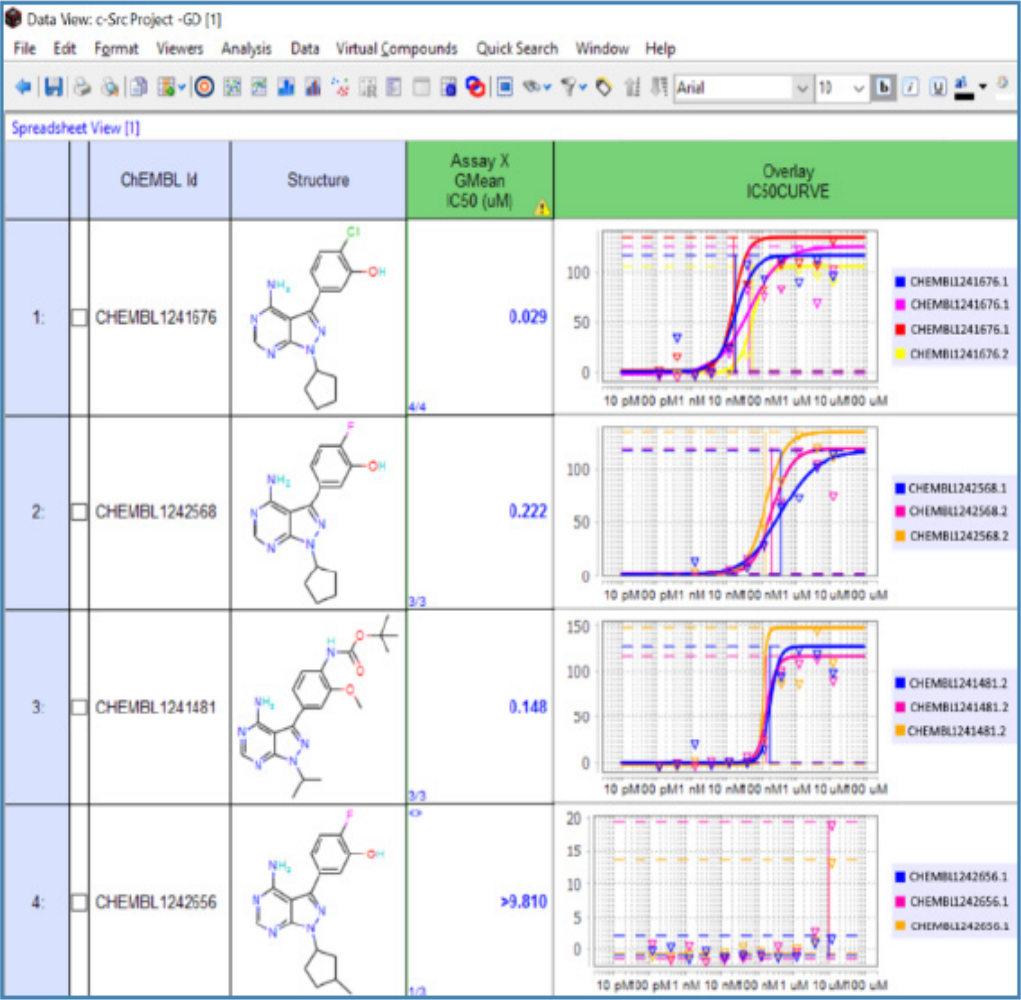
Task: Toggle underline formatting button
Action: tap(938, 87)
